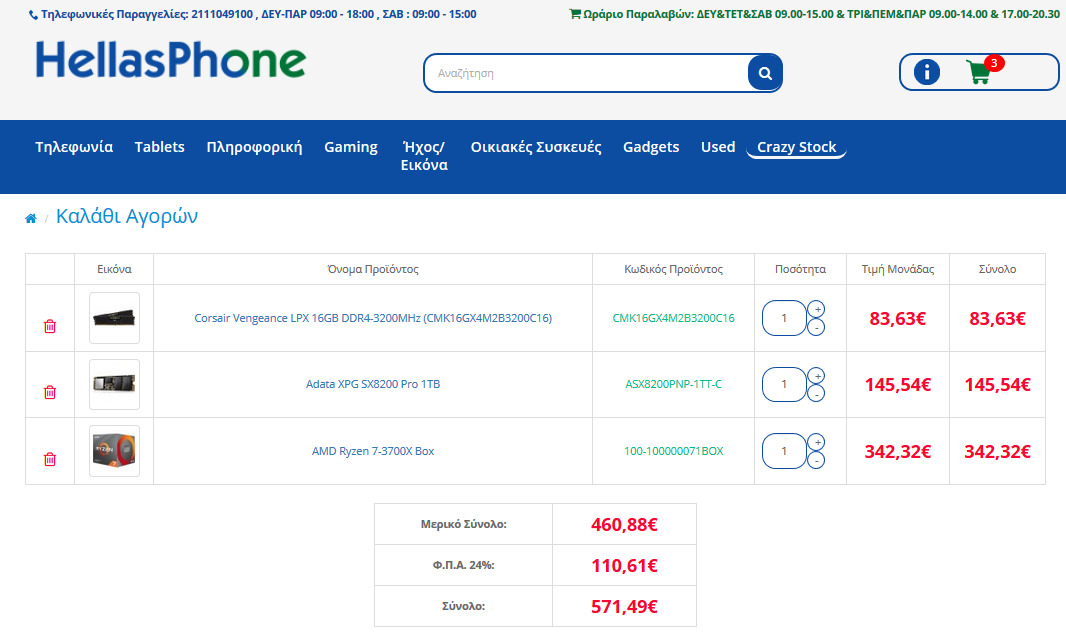The image size is (1066, 633).
Task: Decrease quantity of AMD Ryzen 7-3700X
Action: pyautogui.click(x=817, y=460)
